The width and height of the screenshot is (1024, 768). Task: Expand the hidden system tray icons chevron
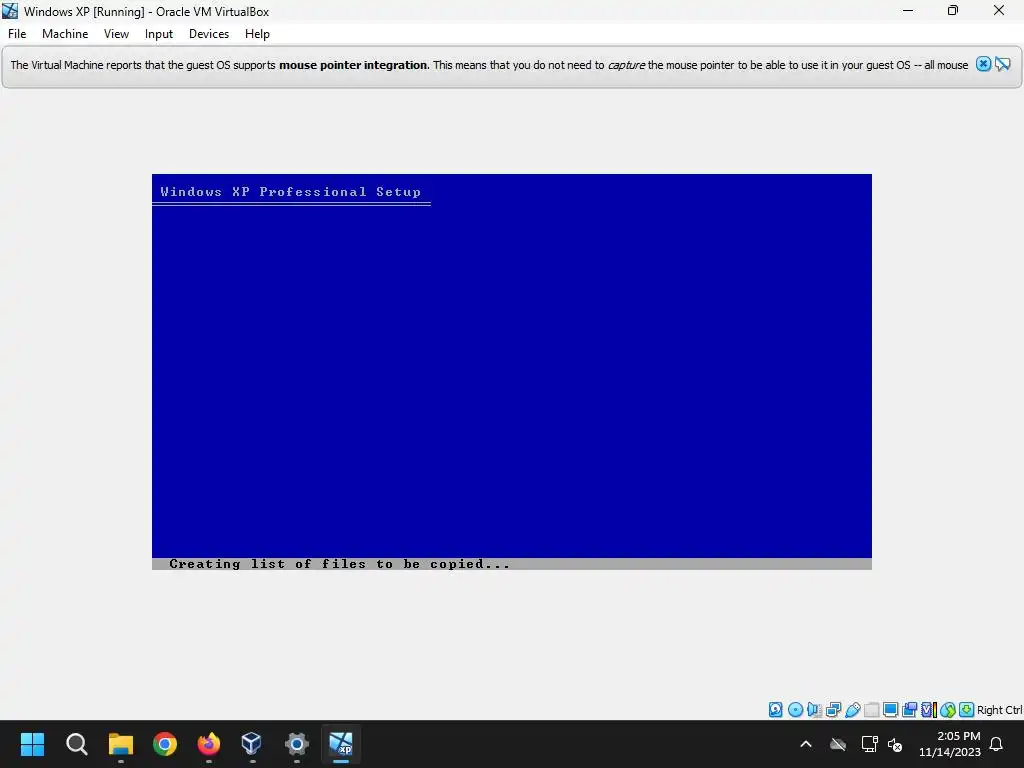click(806, 744)
